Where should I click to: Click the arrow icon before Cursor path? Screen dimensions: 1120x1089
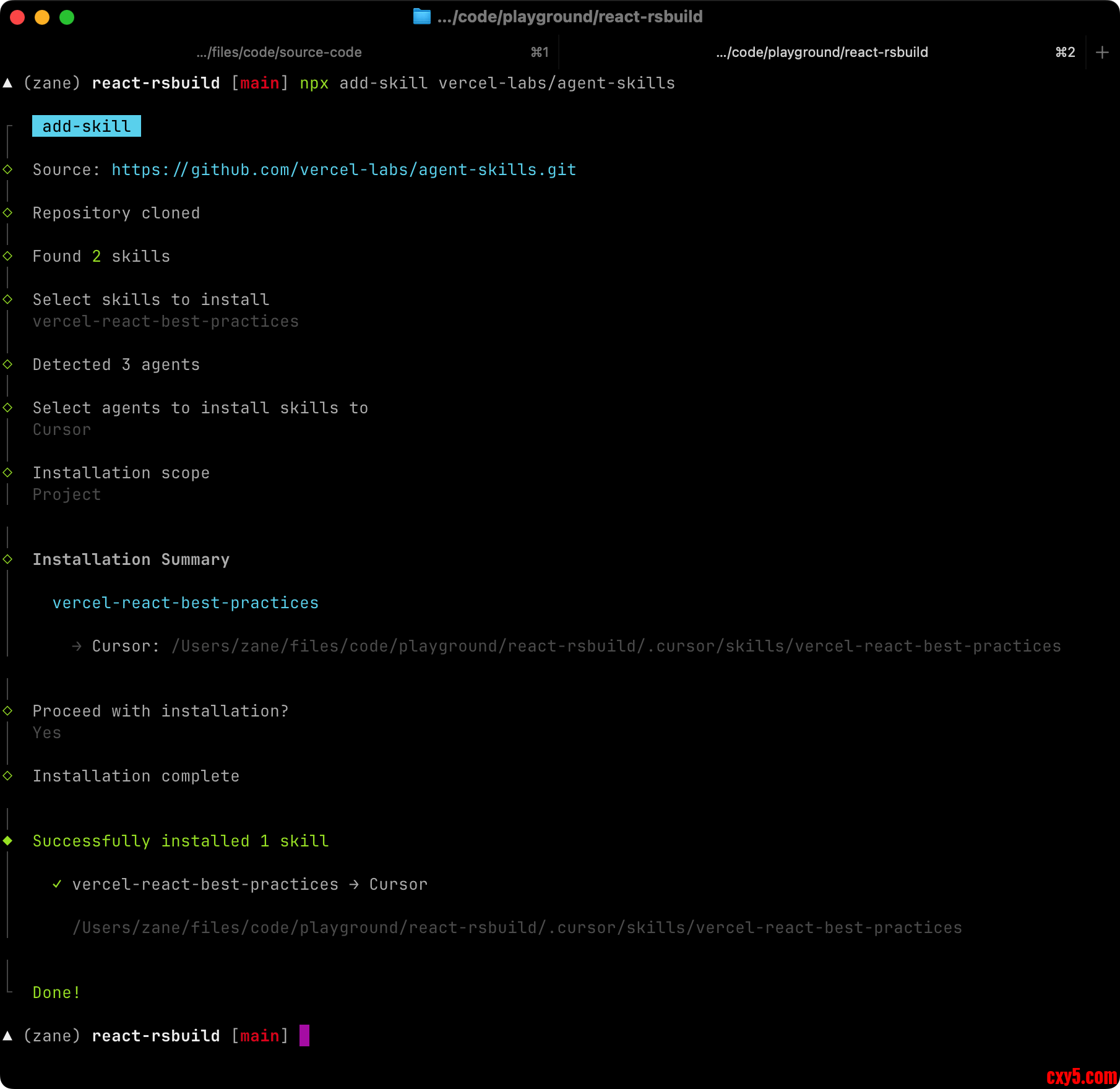tap(77, 647)
